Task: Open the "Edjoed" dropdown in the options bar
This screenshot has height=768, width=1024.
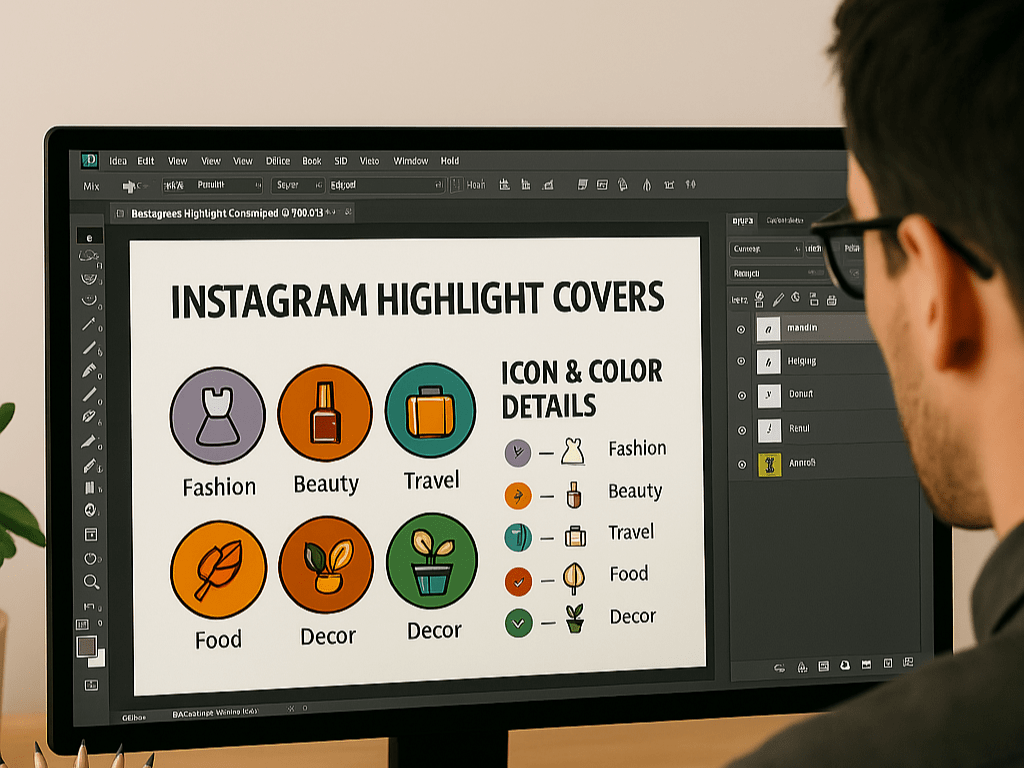Action: [386, 185]
